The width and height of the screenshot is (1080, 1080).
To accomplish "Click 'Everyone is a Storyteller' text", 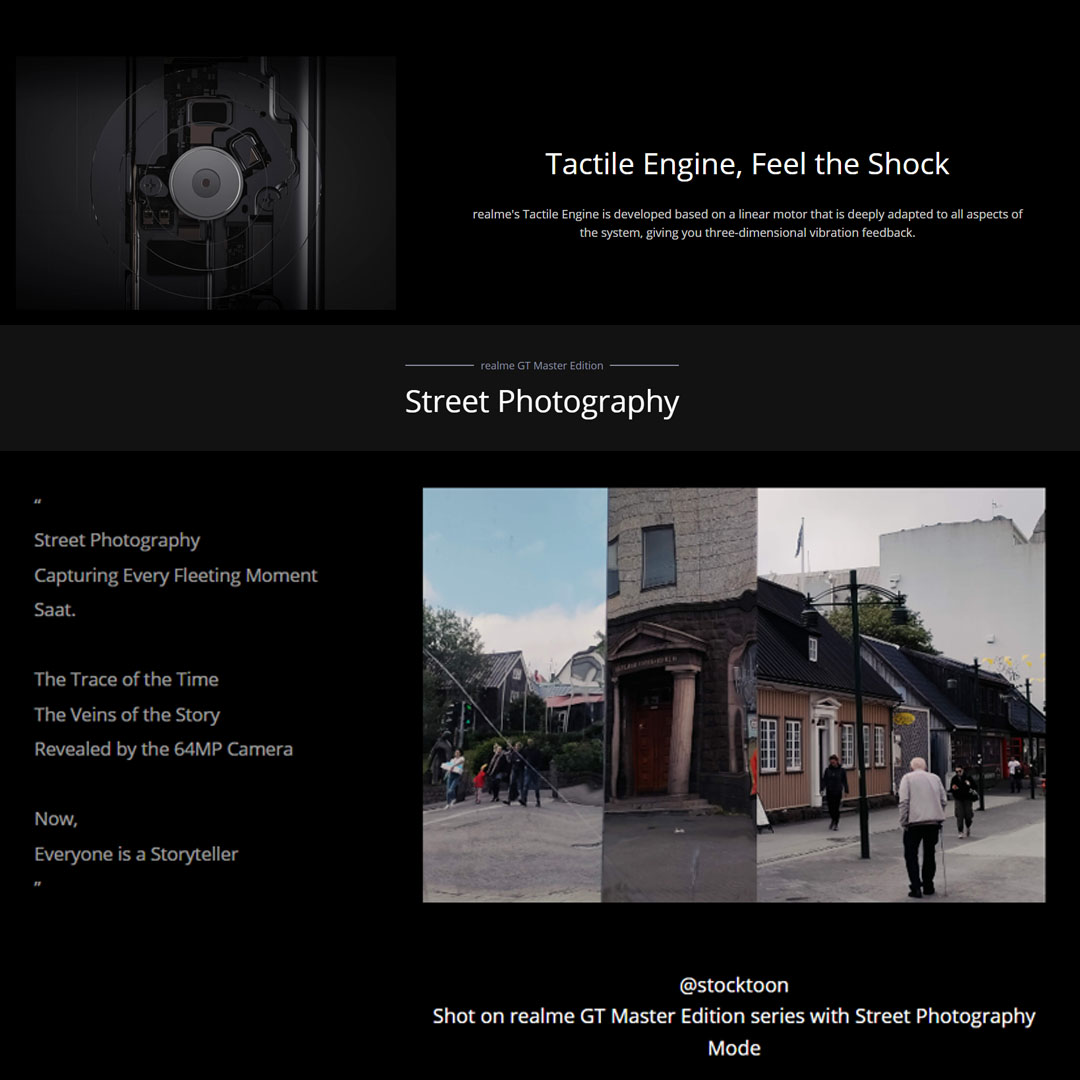I will pyautogui.click(x=136, y=854).
